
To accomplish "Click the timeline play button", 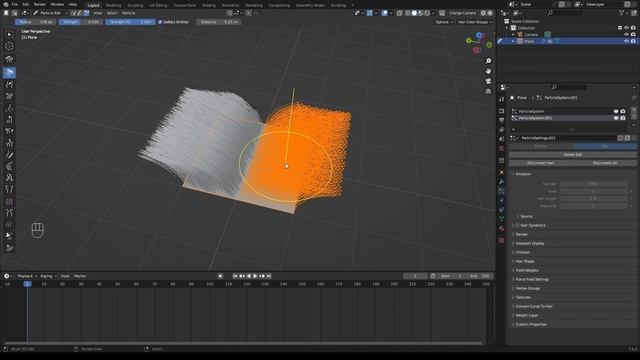I will [256, 276].
